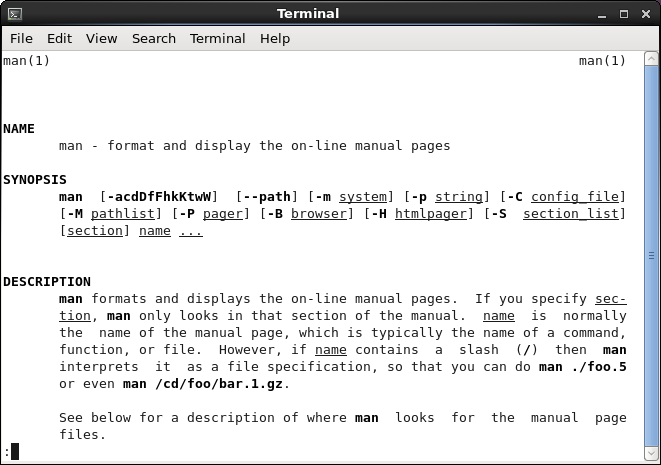661x465 pixels.
Task: Click the bold text 'man /cd/foo/bar.1.gz'
Action: [203, 384]
